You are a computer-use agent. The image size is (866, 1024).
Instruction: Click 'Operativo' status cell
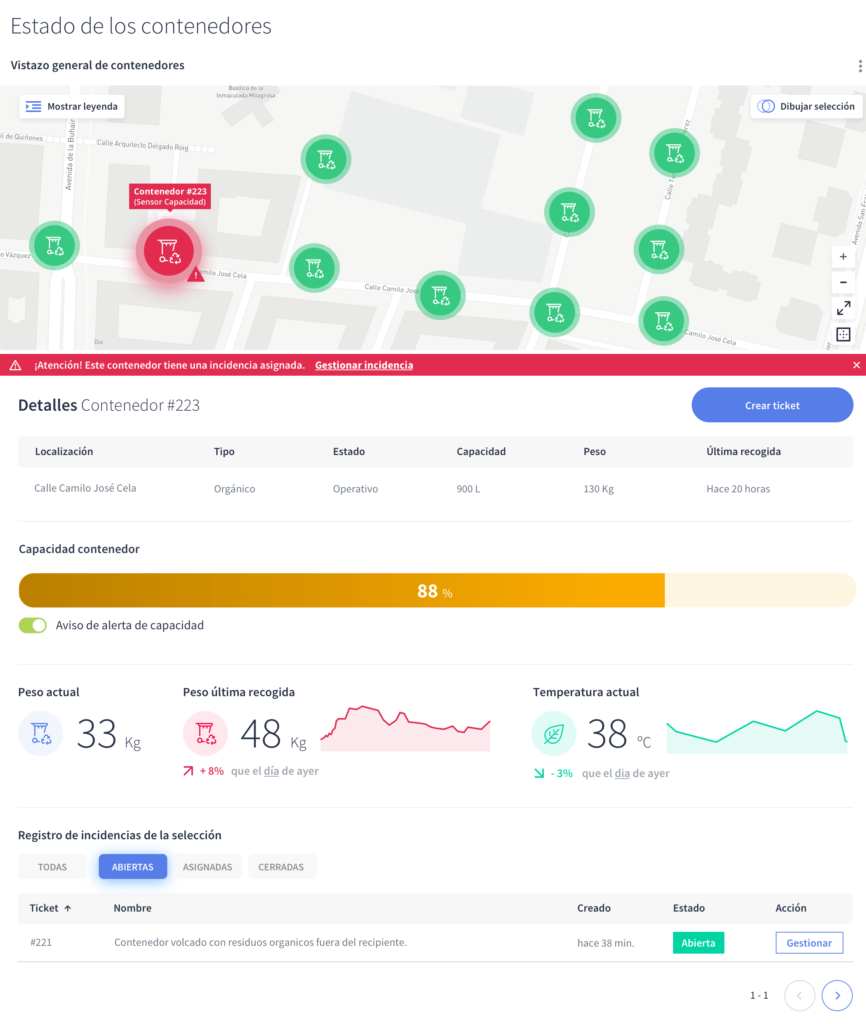click(x=355, y=488)
